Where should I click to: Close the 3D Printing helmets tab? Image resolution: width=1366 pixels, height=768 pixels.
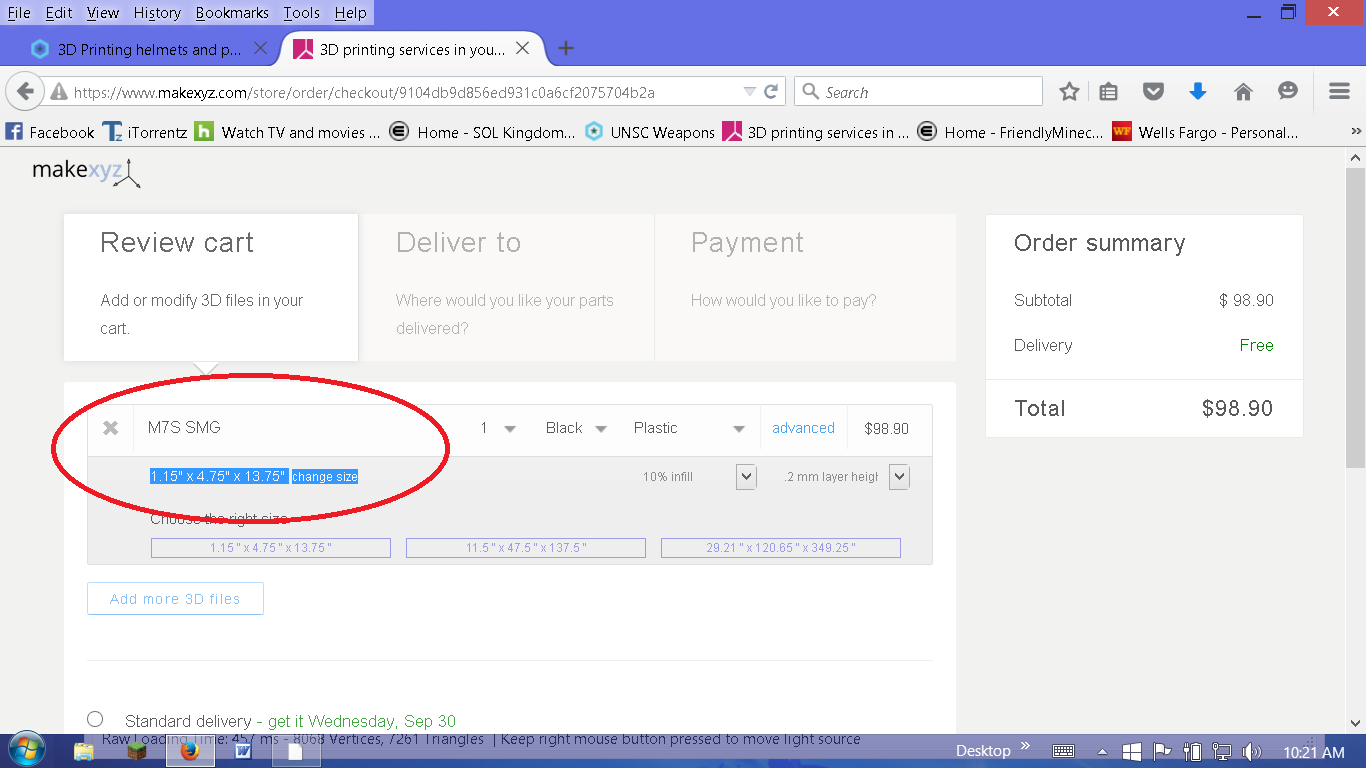[x=260, y=48]
